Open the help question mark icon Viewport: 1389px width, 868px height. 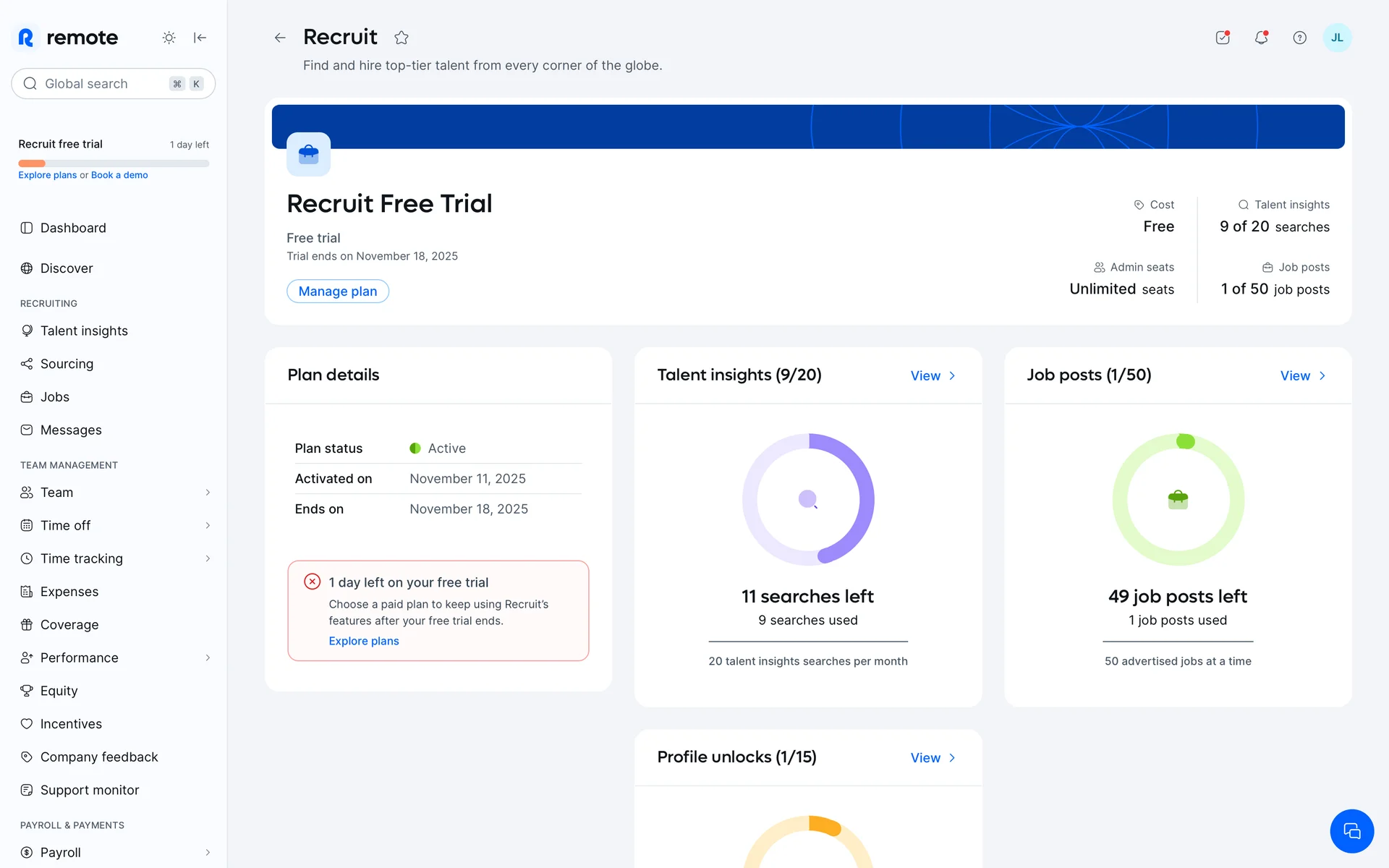(1299, 38)
